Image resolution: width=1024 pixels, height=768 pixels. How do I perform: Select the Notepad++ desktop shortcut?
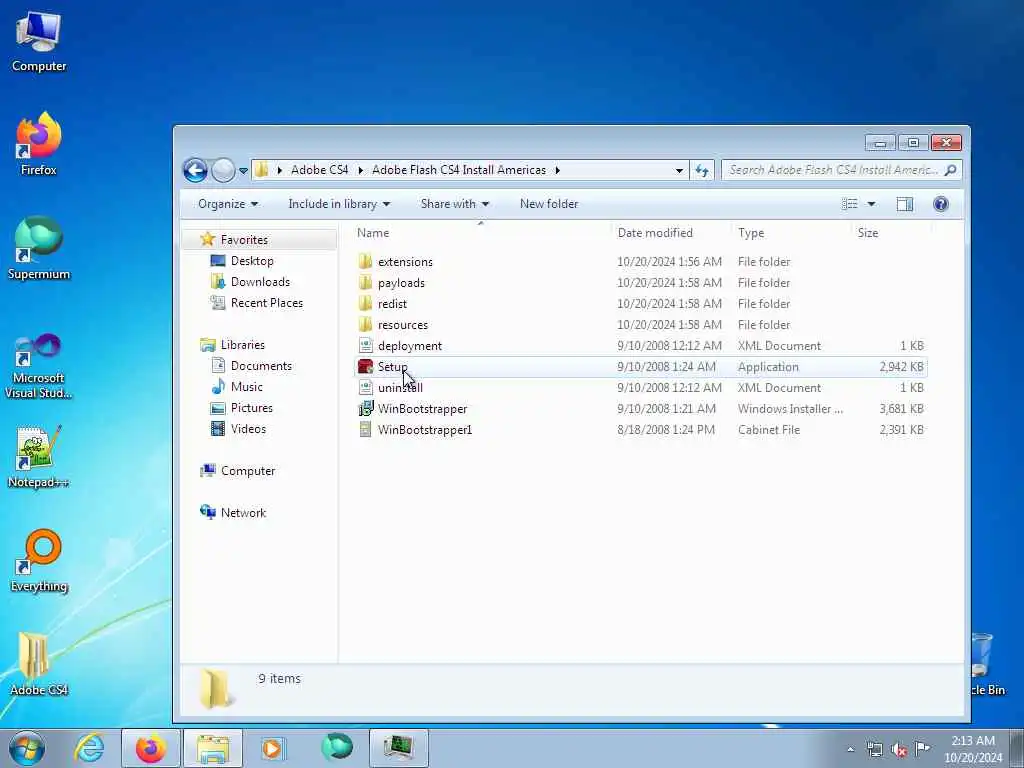(39, 456)
